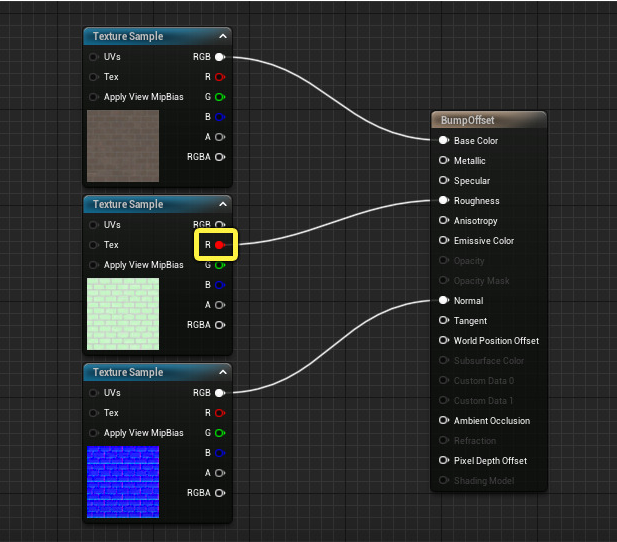Collapse the green roughness Texture Sample node
Image resolution: width=617 pixels, height=542 pixels.
click(223, 204)
